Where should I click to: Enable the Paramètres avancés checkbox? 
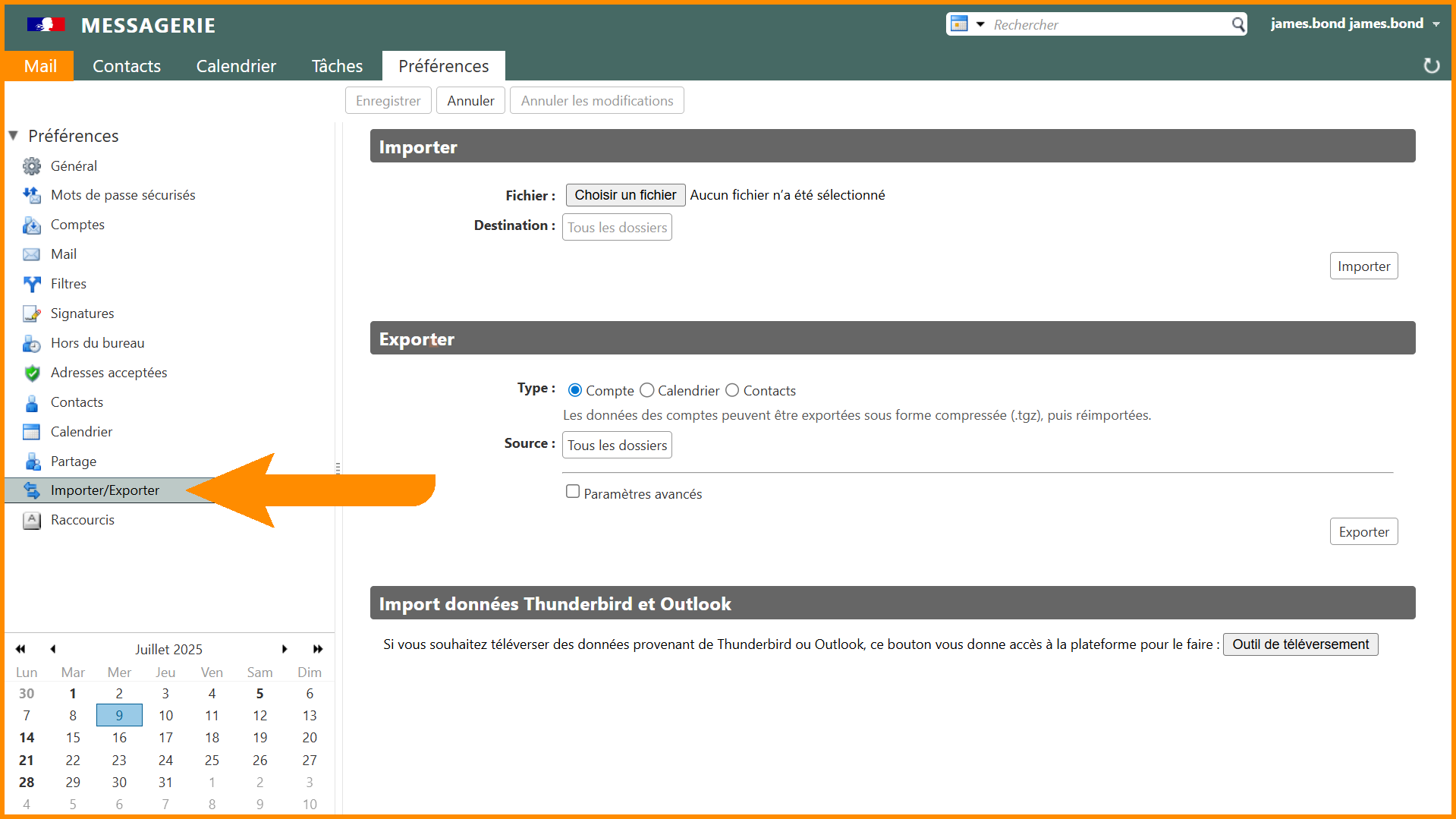[x=573, y=492]
